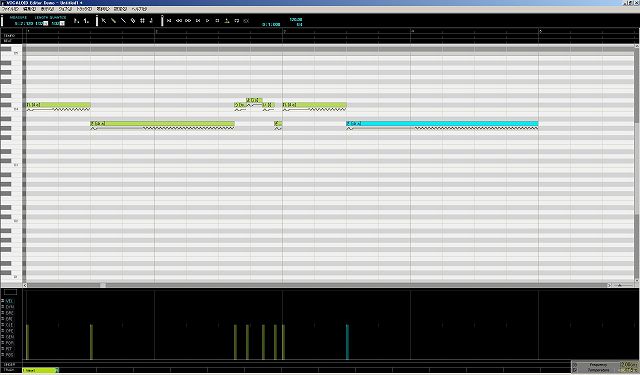Select the arrow pointer tool

(x=104, y=20)
